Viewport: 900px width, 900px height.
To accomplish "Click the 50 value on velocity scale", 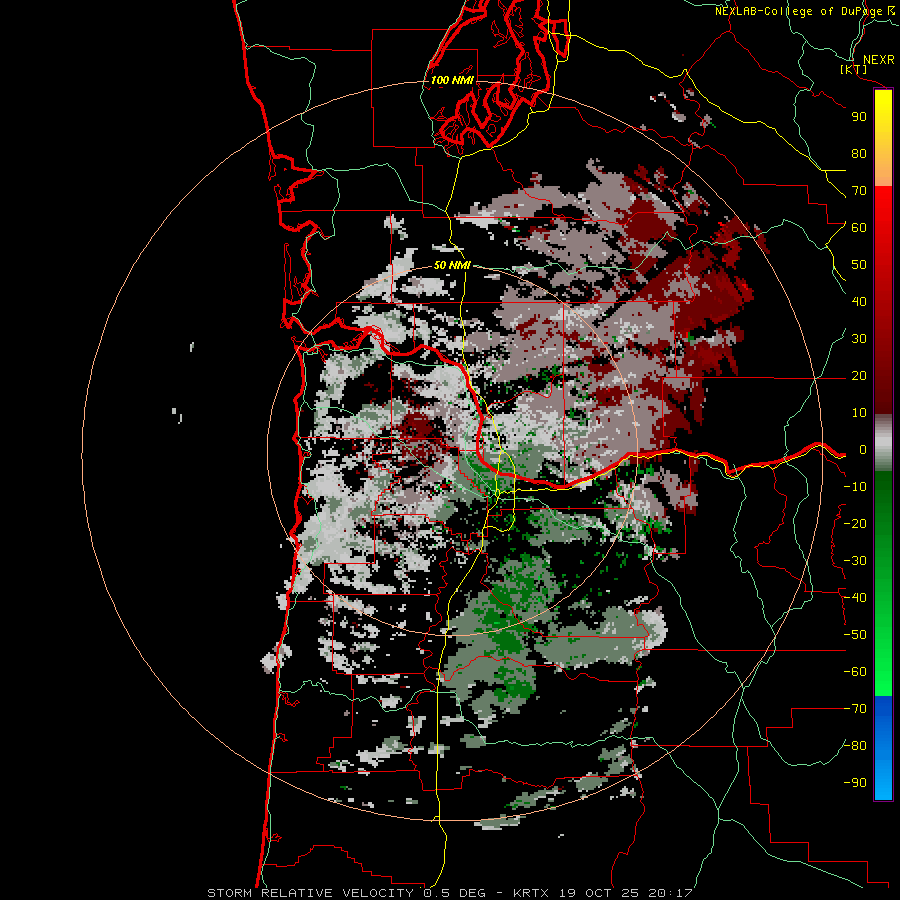I will tap(859, 265).
